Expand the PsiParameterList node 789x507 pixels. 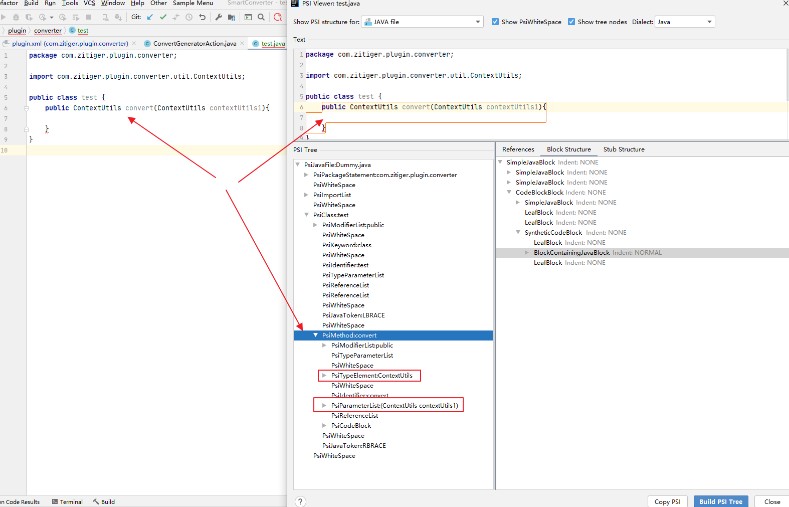pyautogui.click(x=324, y=405)
